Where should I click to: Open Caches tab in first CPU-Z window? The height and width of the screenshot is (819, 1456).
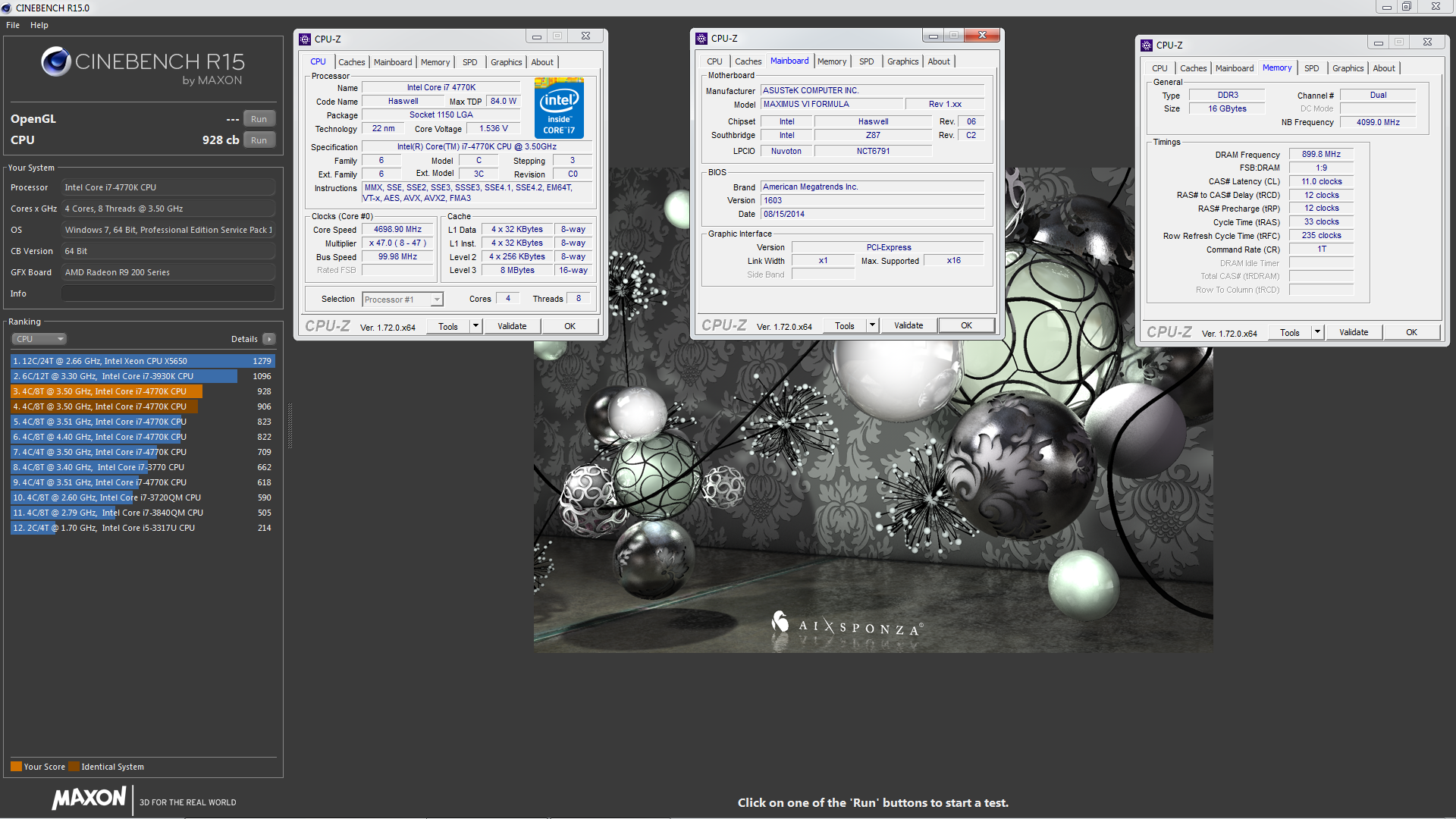coord(352,62)
